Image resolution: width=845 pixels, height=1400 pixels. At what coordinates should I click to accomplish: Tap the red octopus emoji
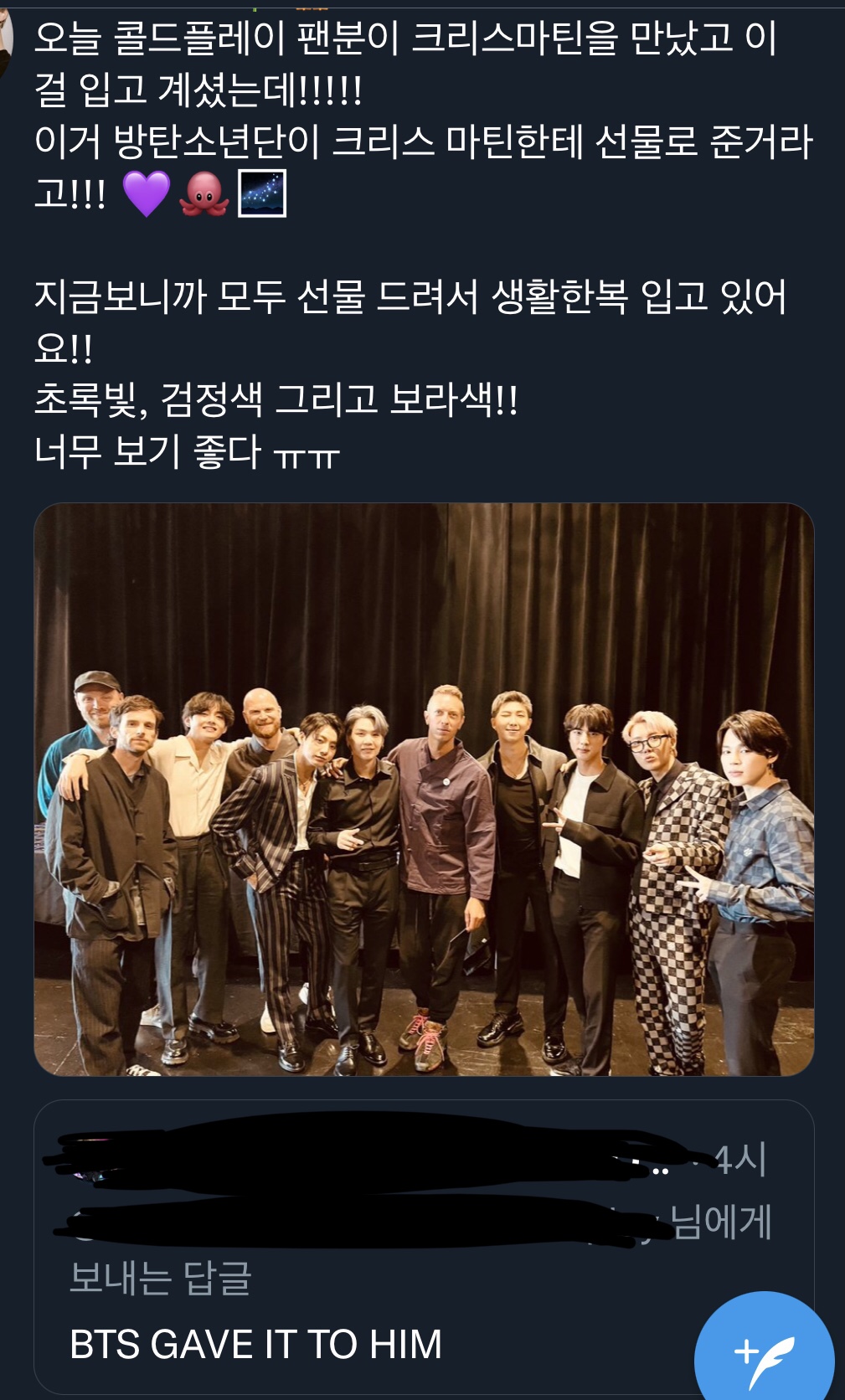[204, 193]
